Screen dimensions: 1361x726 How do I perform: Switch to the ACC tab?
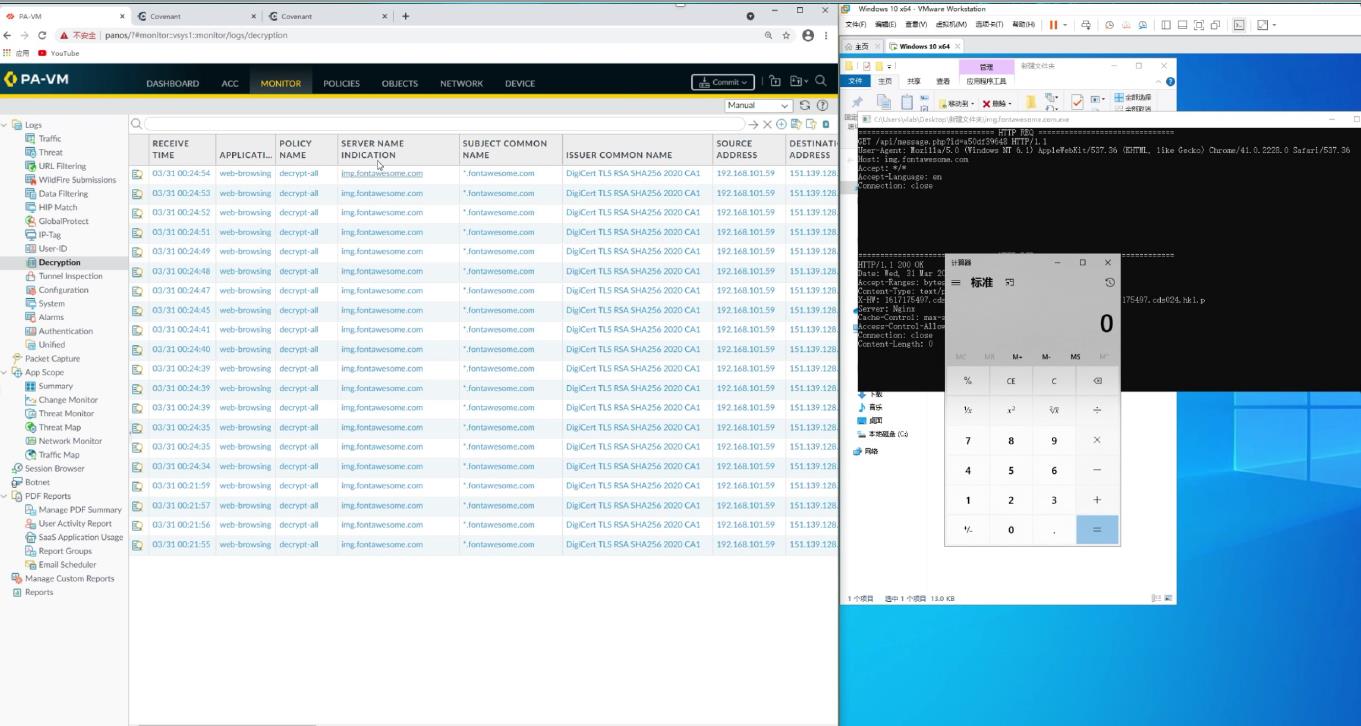click(230, 83)
